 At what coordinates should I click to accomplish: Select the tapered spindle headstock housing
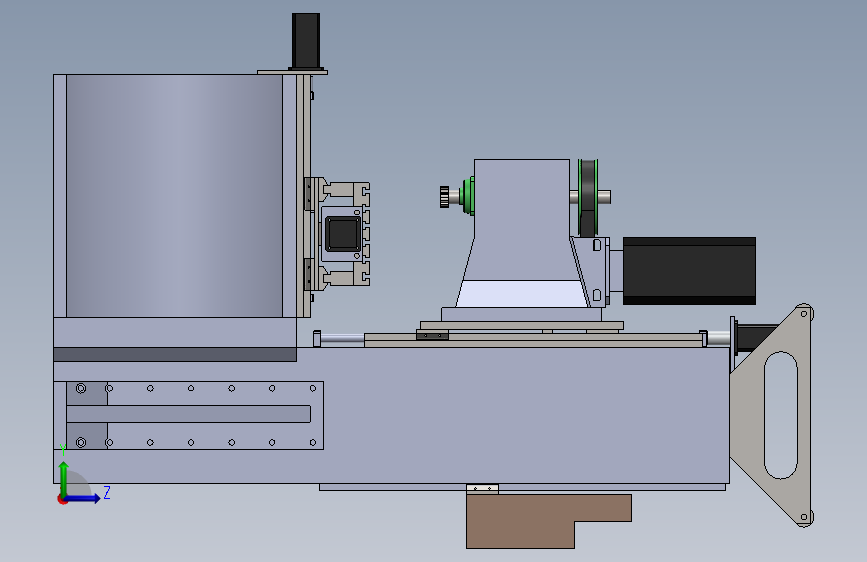pos(521,232)
